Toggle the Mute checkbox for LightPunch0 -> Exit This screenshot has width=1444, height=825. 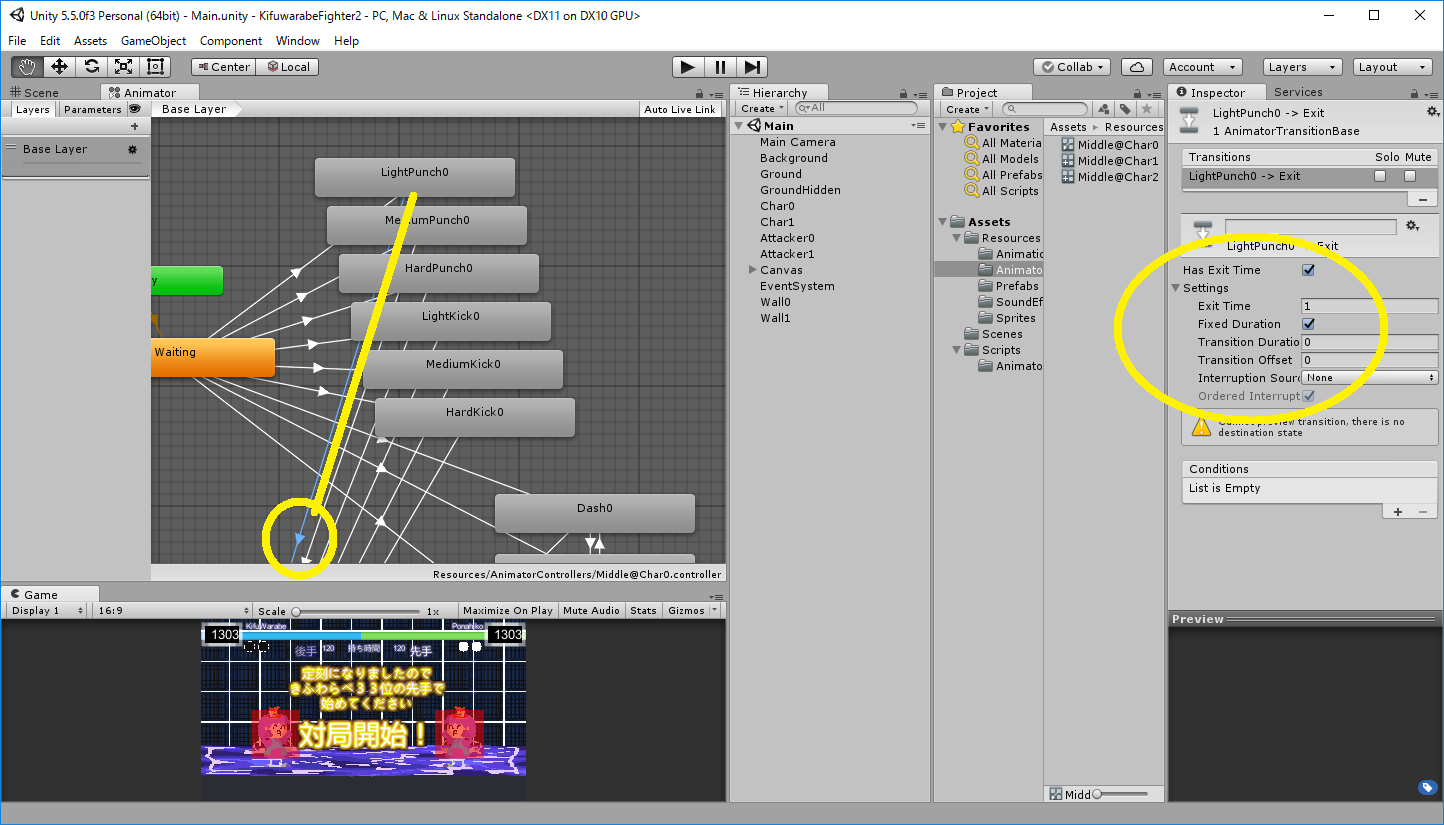1410,176
